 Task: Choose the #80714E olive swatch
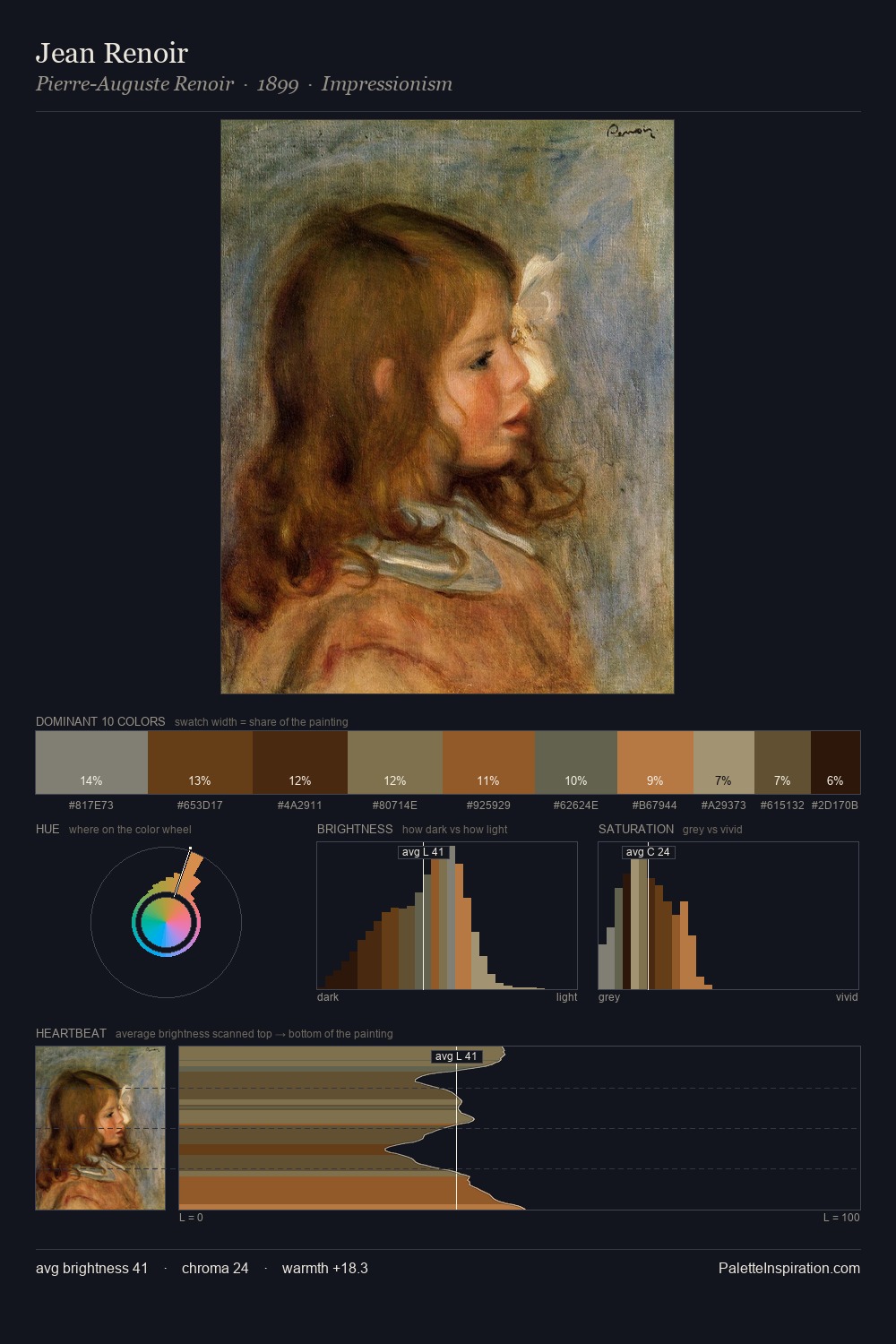click(395, 762)
